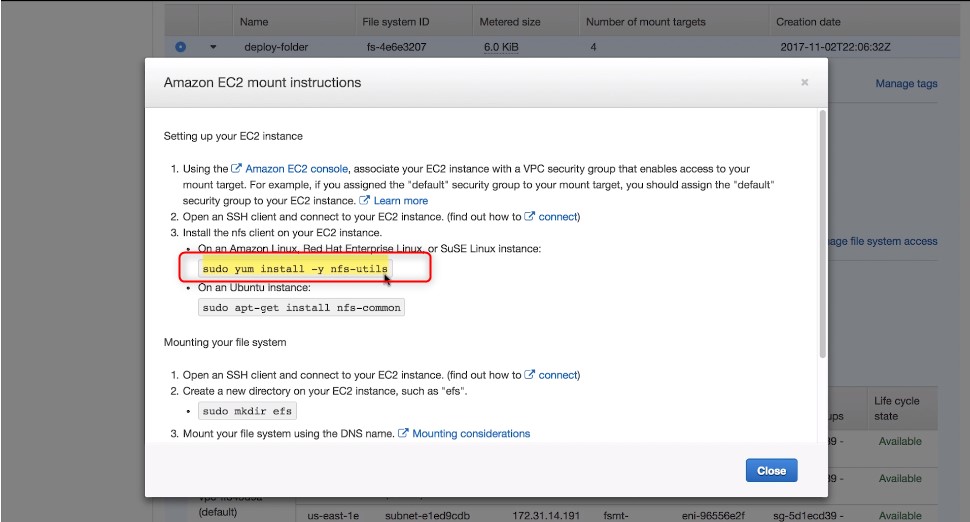Select the deploy-folder radio button
This screenshot has height=522, width=970.
coord(180,47)
